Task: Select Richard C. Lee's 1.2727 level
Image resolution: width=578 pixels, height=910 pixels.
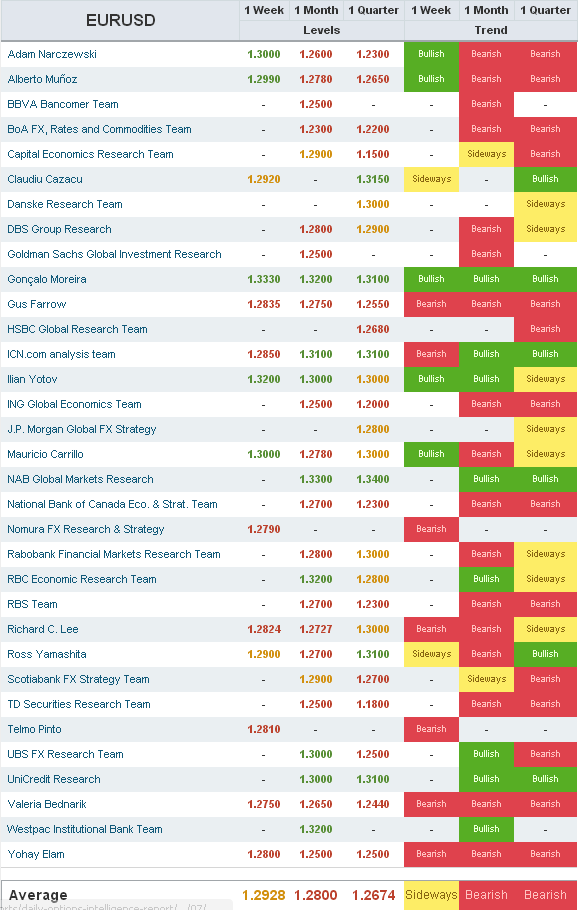Action: [316, 628]
